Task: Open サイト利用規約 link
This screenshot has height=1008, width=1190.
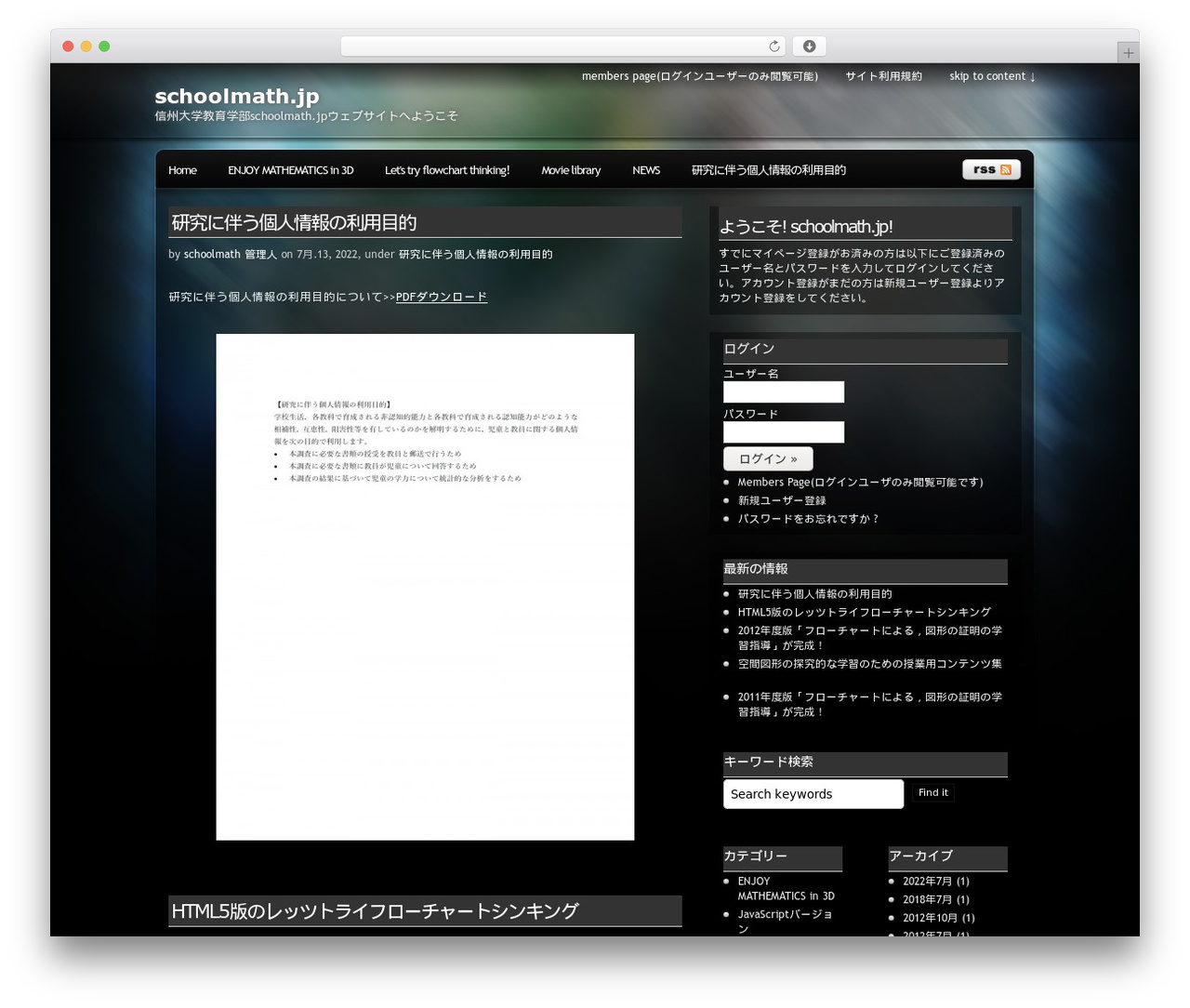Action: click(883, 76)
